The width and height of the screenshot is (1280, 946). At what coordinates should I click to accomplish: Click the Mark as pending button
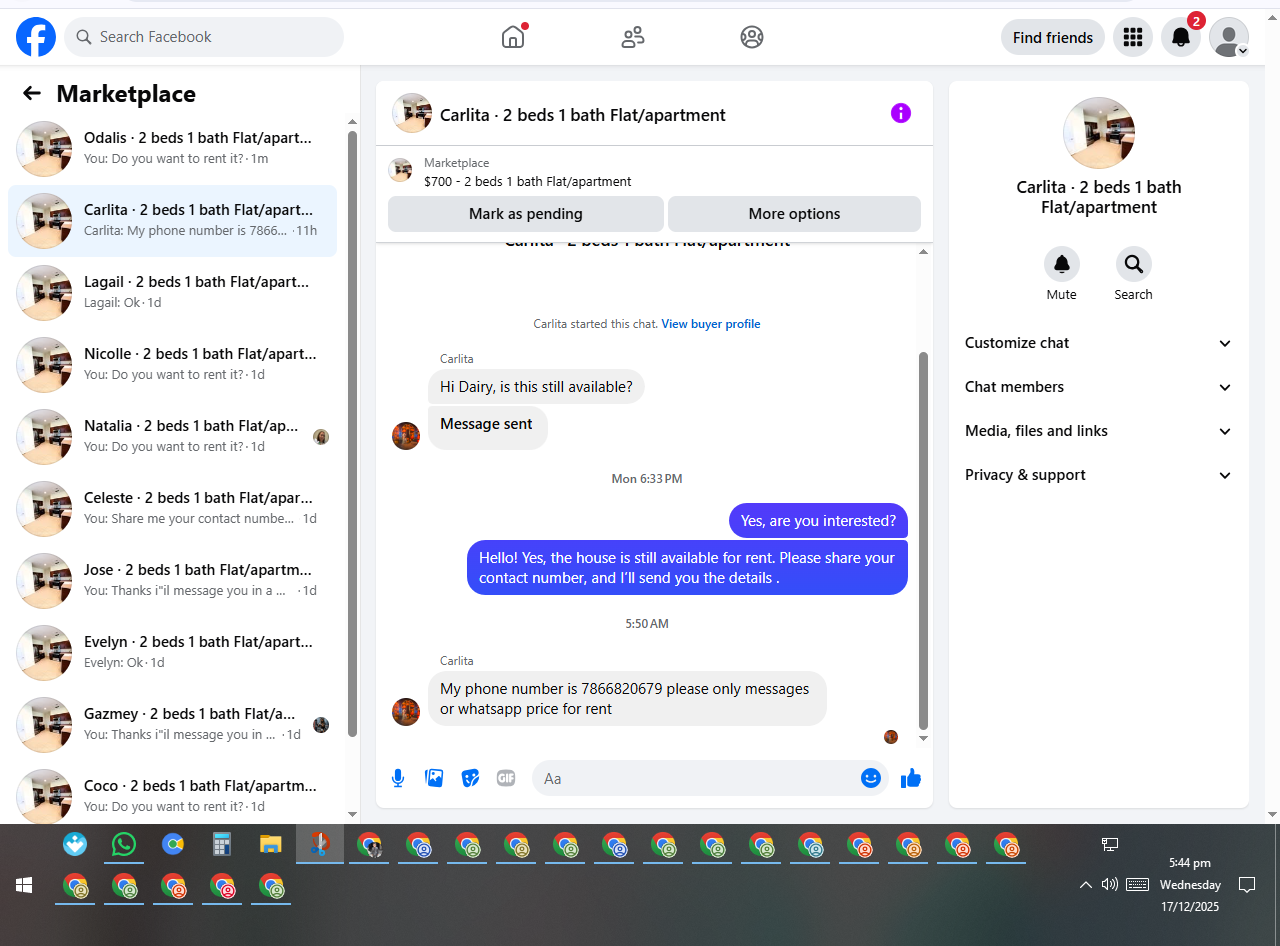point(526,214)
